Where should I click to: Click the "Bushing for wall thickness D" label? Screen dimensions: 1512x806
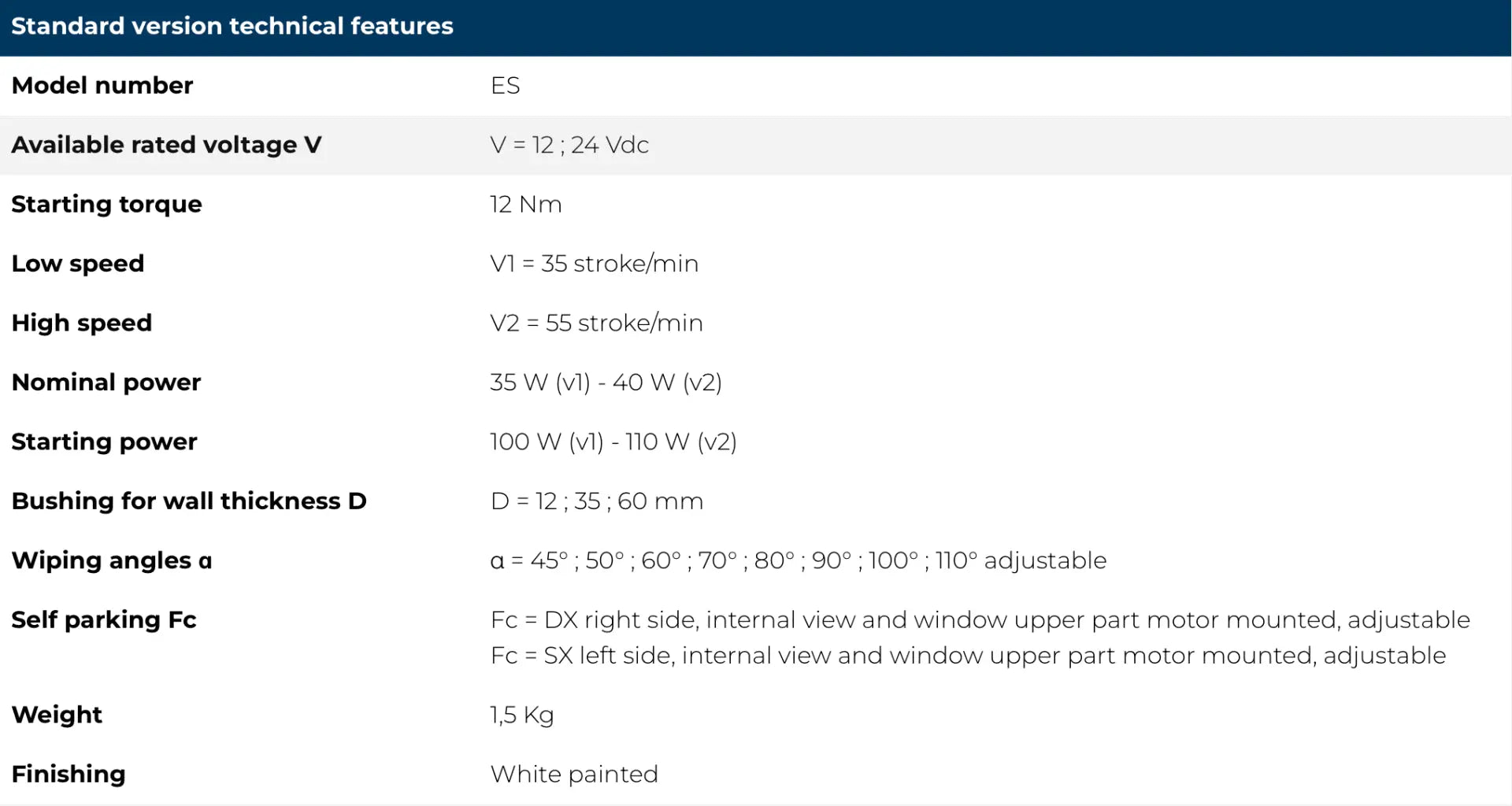(189, 501)
